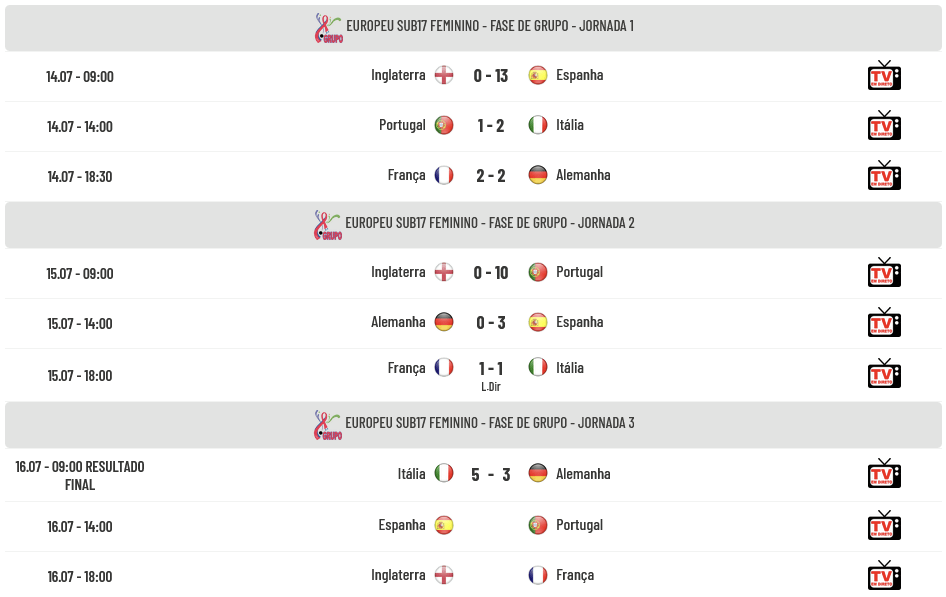Click Jornada 3 group logo icon
946x597 pixels.
click(x=328, y=425)
